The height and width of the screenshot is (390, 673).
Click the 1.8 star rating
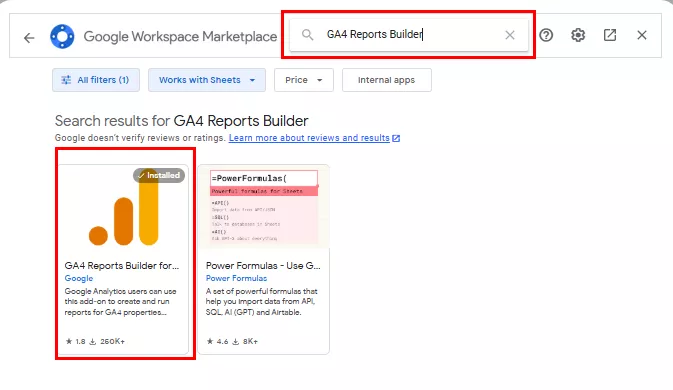(75, 342)
